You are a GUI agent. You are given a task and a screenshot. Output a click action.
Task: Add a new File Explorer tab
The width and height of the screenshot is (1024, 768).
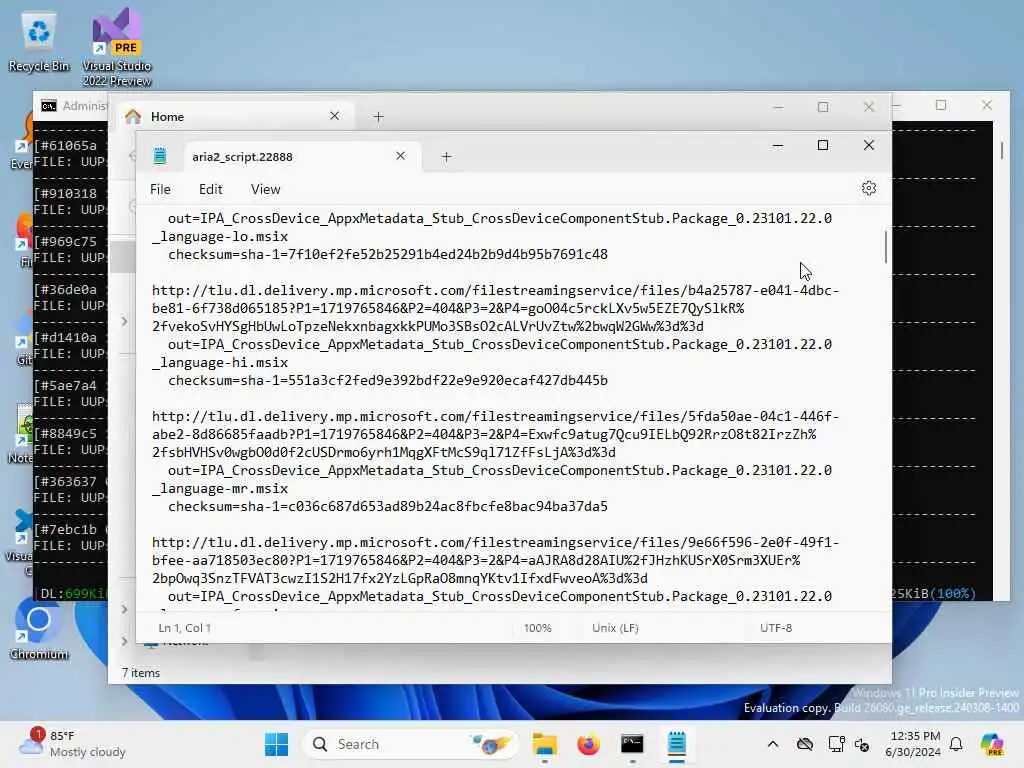[378, 117]
